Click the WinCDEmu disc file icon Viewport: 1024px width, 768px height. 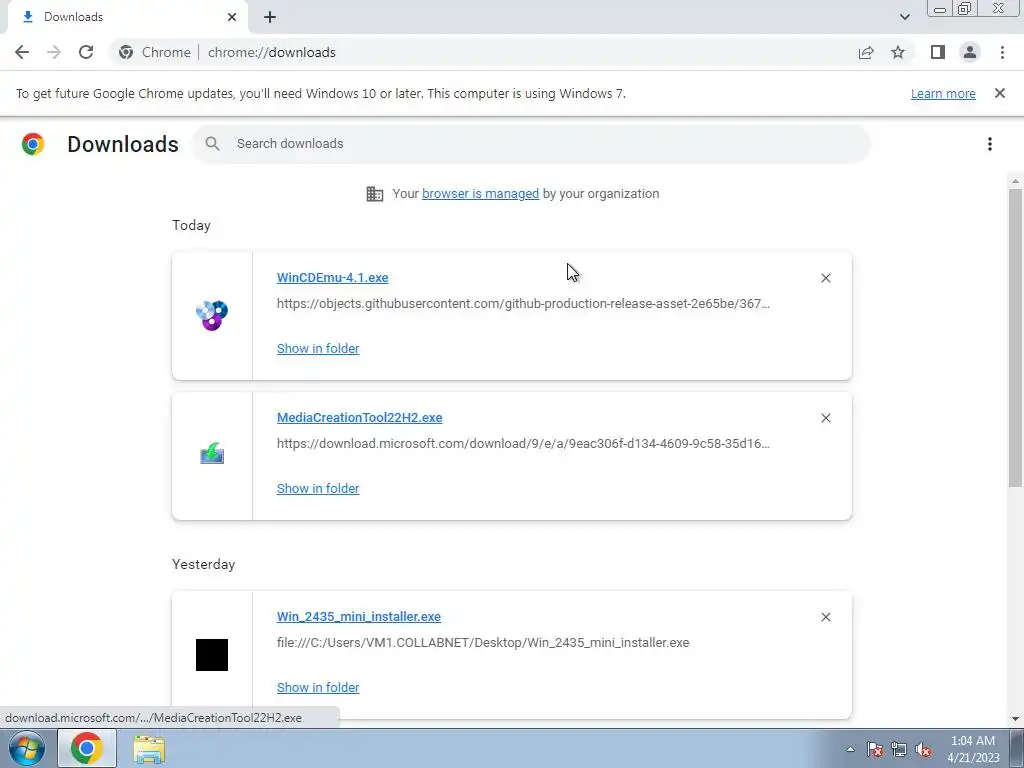click(x=212, y=315)
